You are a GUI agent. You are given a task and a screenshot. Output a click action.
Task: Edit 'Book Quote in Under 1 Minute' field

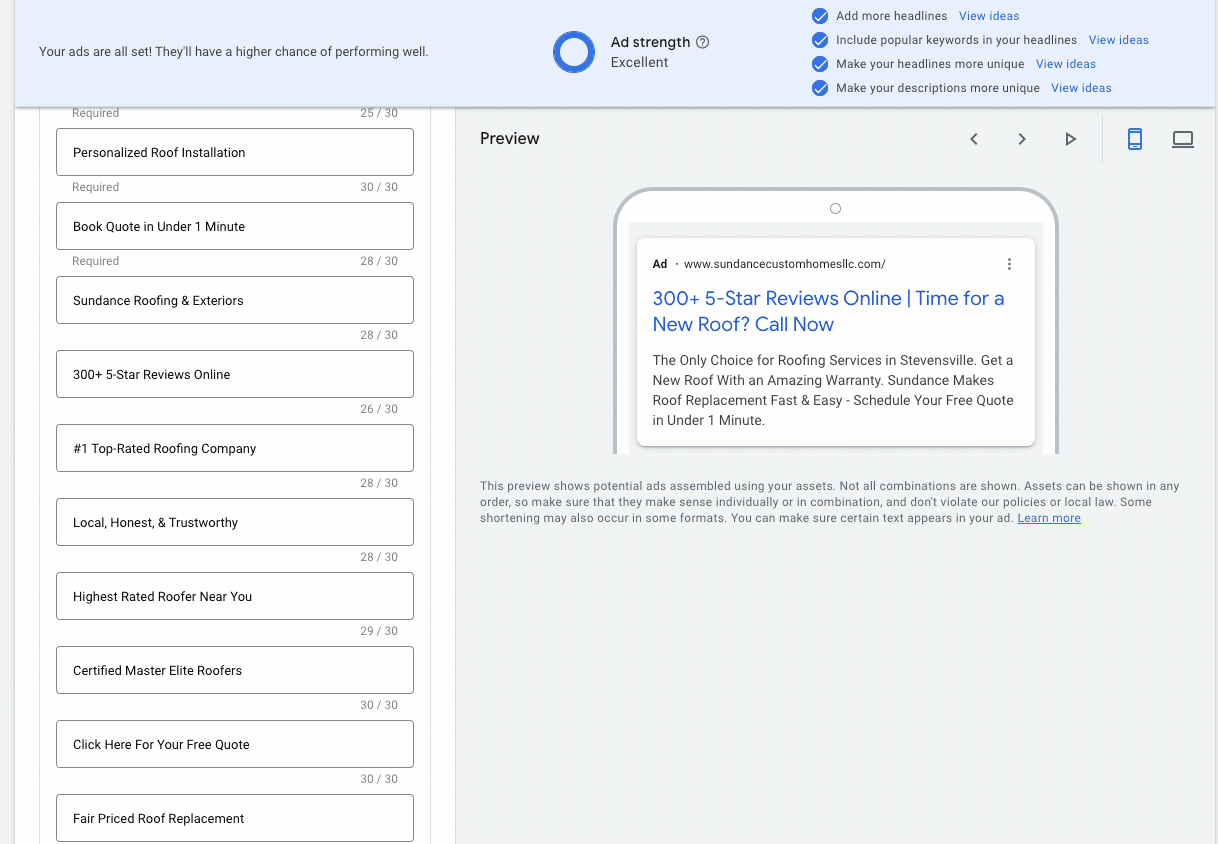click(235, 226)
